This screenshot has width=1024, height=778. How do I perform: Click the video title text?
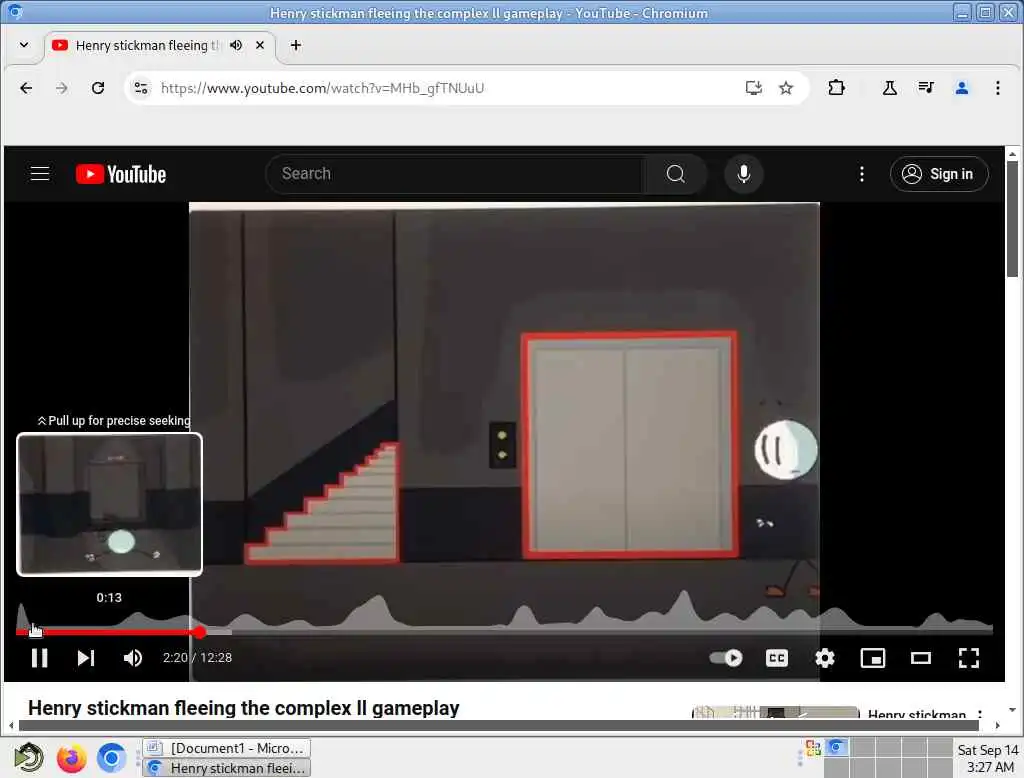(244, 708)
